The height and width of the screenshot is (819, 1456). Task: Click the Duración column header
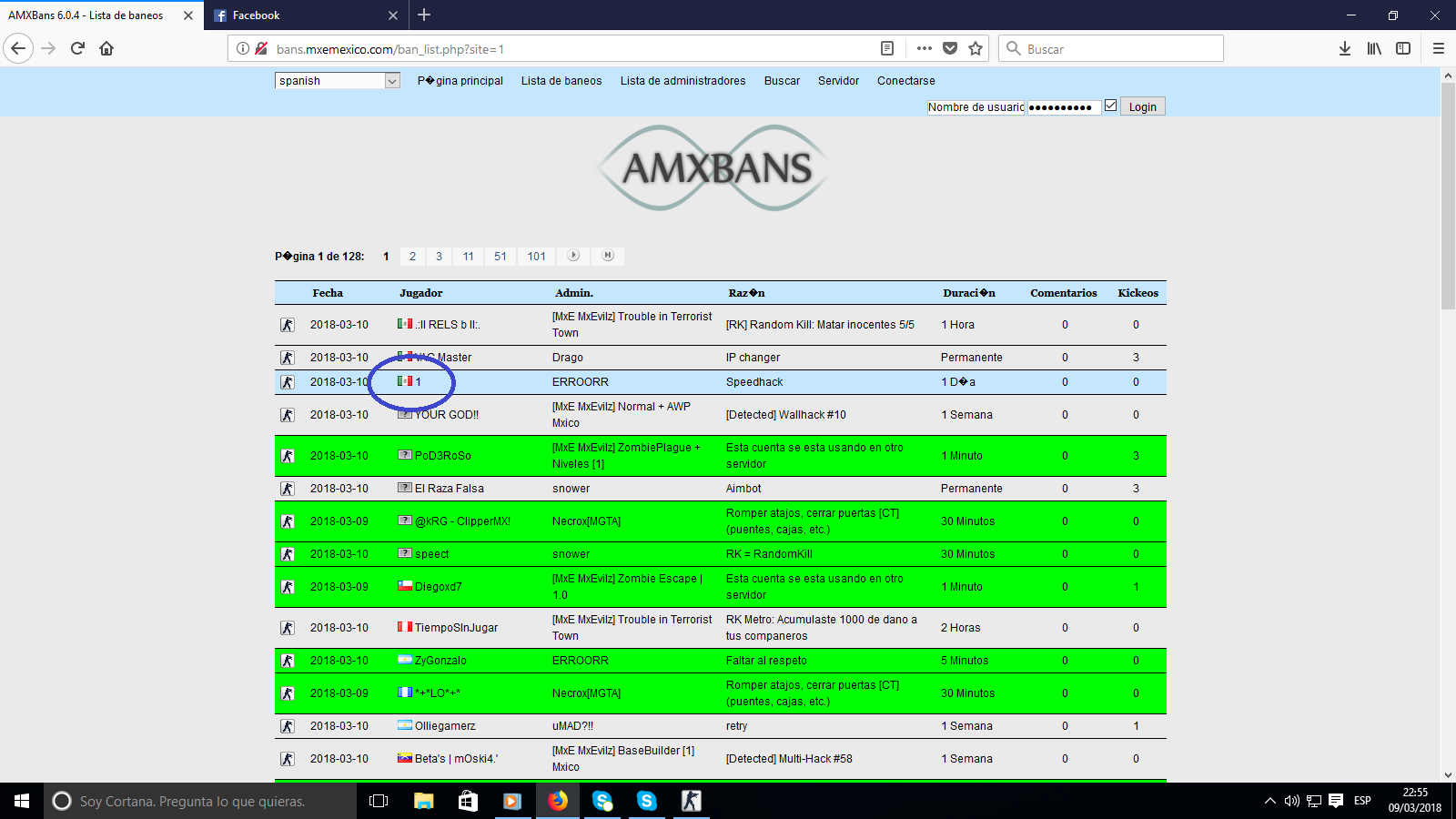point(969,293)
